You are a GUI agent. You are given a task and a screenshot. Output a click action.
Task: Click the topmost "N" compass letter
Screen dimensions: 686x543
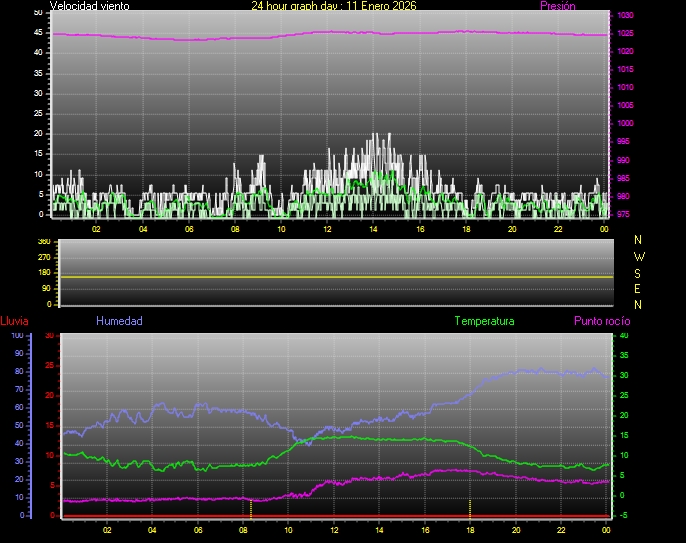click(639, 240)
